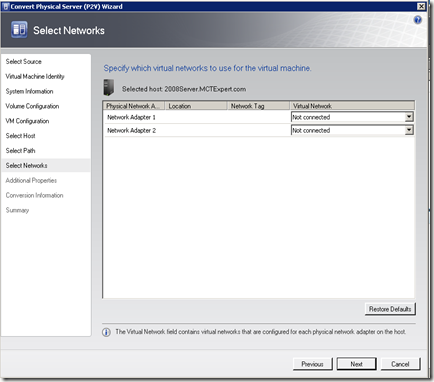Select the Network Adapter 1 row
Viewport: 434px width, 382px height.
[x=259, y=117]
